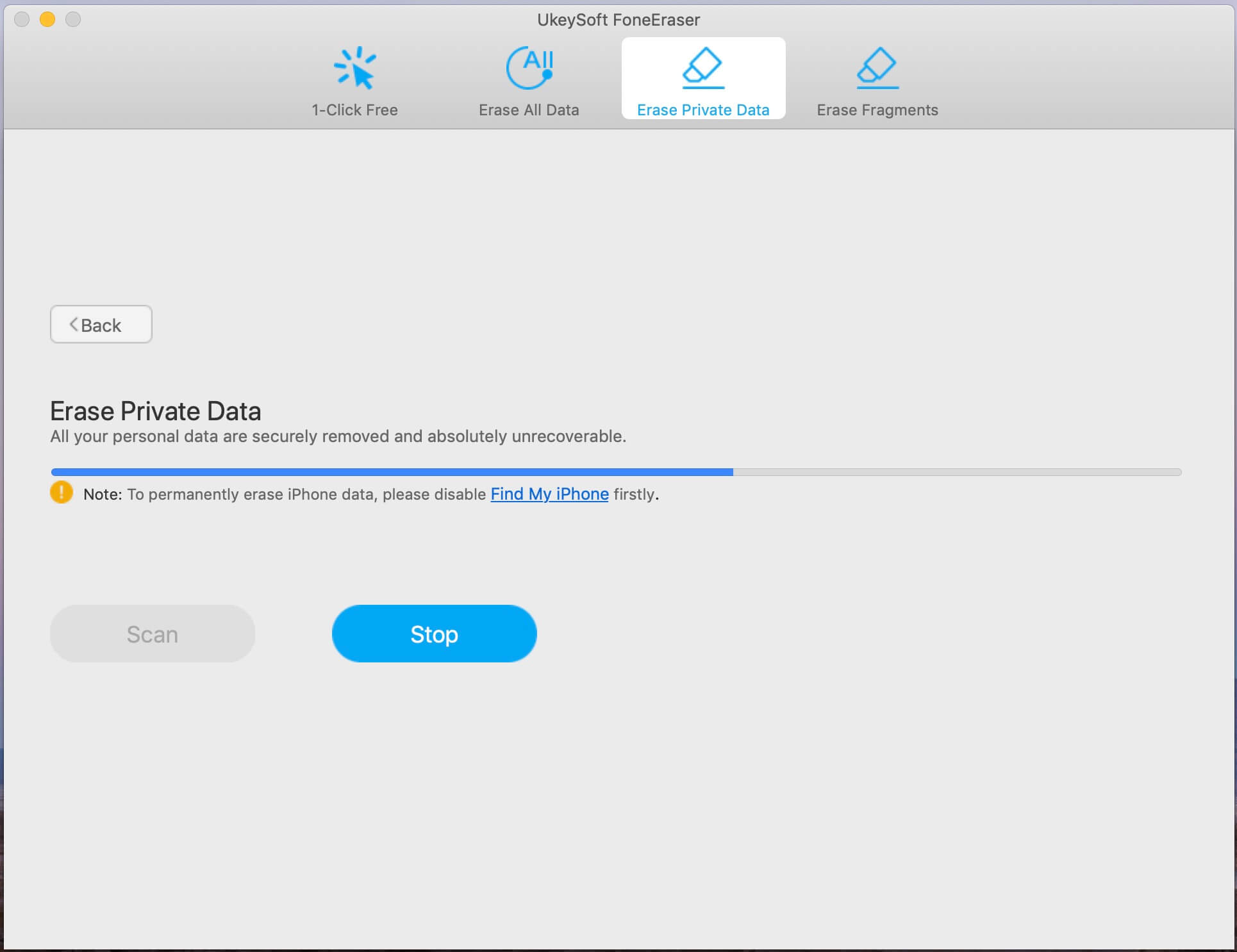The image size is (1237, 952).
Task: Click the Scan button
Action: tap(152, 633)
